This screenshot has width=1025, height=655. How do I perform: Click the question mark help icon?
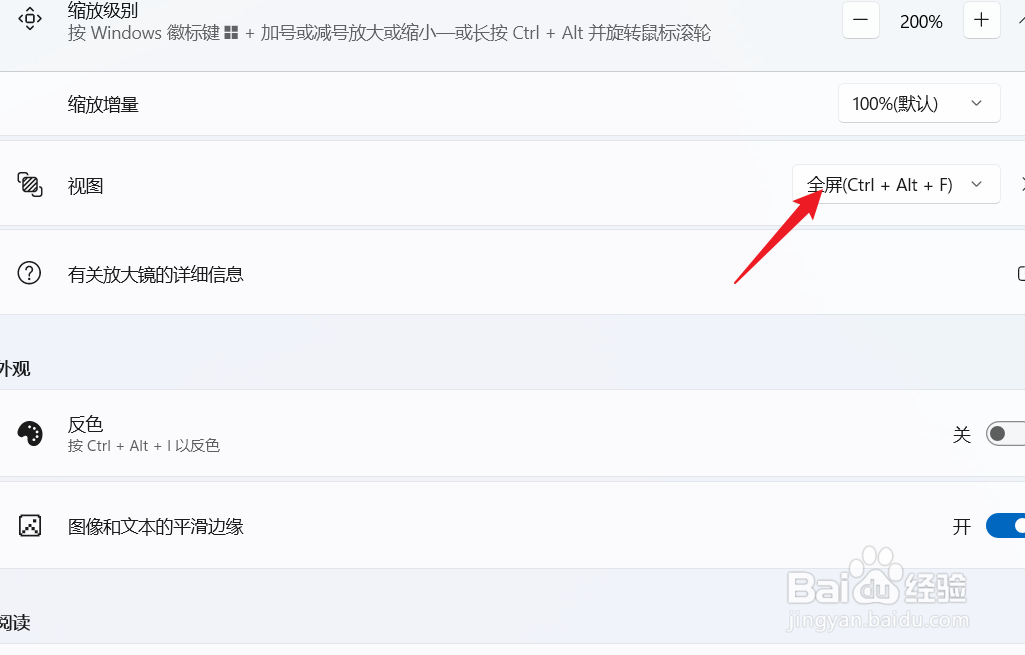tap(29, 273)
